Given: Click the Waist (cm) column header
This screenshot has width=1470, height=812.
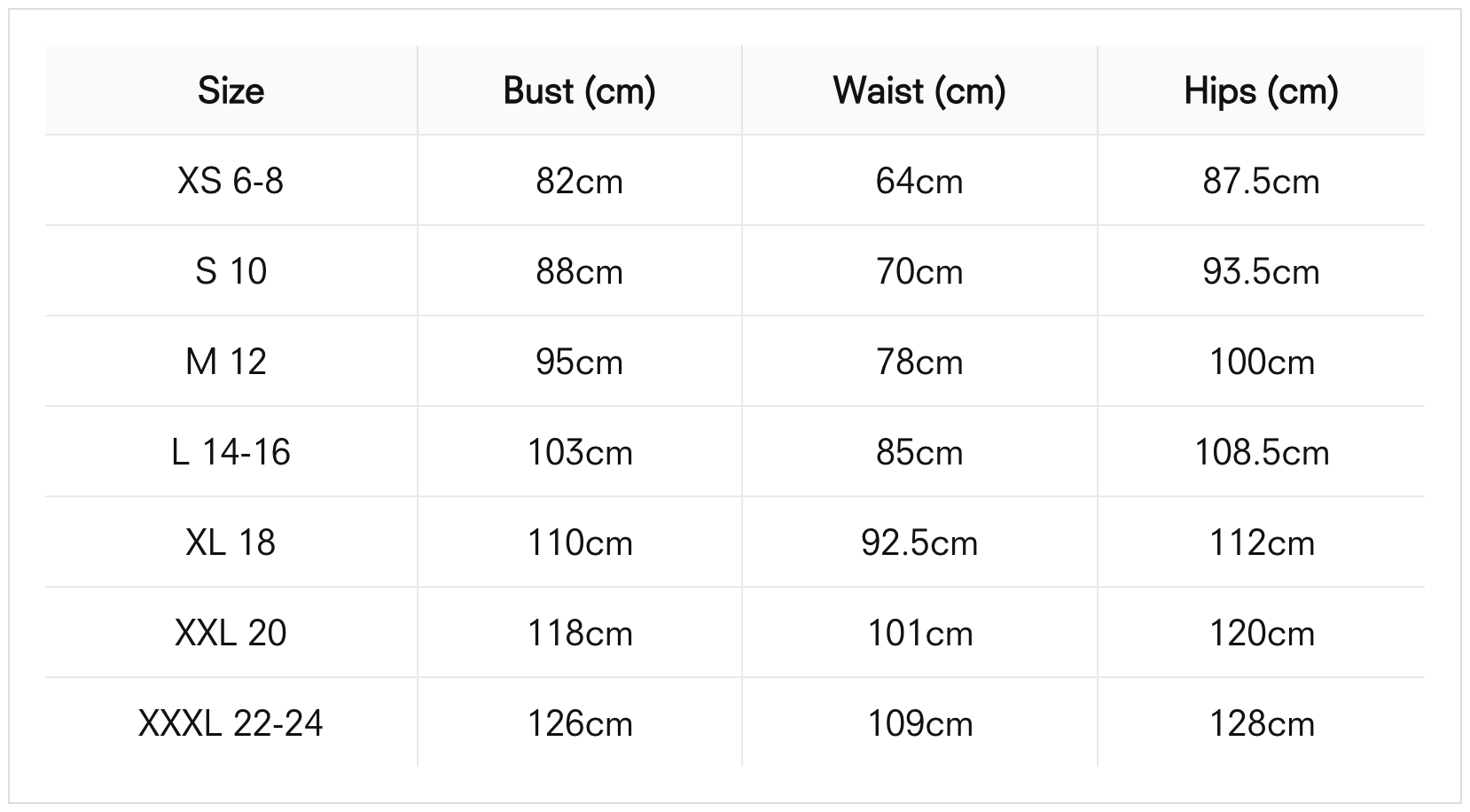Looking at the screenshot, I should [x=919, y=90].
